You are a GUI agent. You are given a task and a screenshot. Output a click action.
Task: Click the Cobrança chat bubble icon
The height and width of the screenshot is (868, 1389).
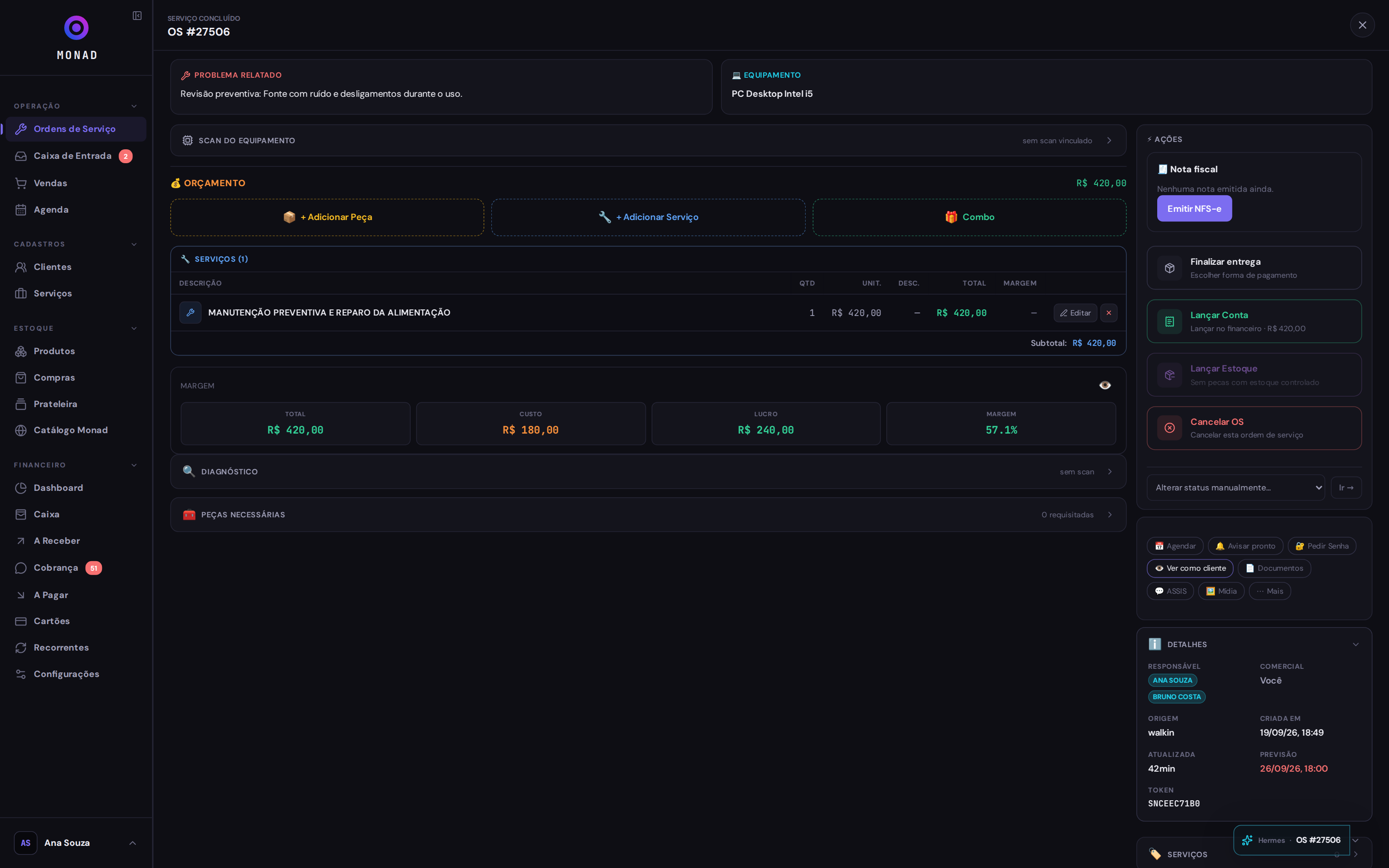click(x=21, y=568)
